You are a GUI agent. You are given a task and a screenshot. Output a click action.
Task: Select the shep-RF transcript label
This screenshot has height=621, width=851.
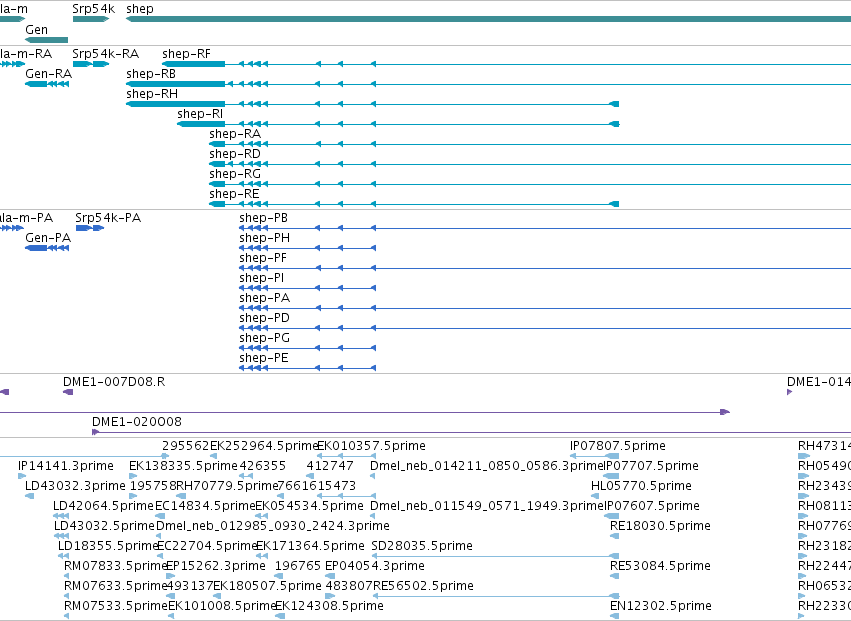tap(186, 54)
